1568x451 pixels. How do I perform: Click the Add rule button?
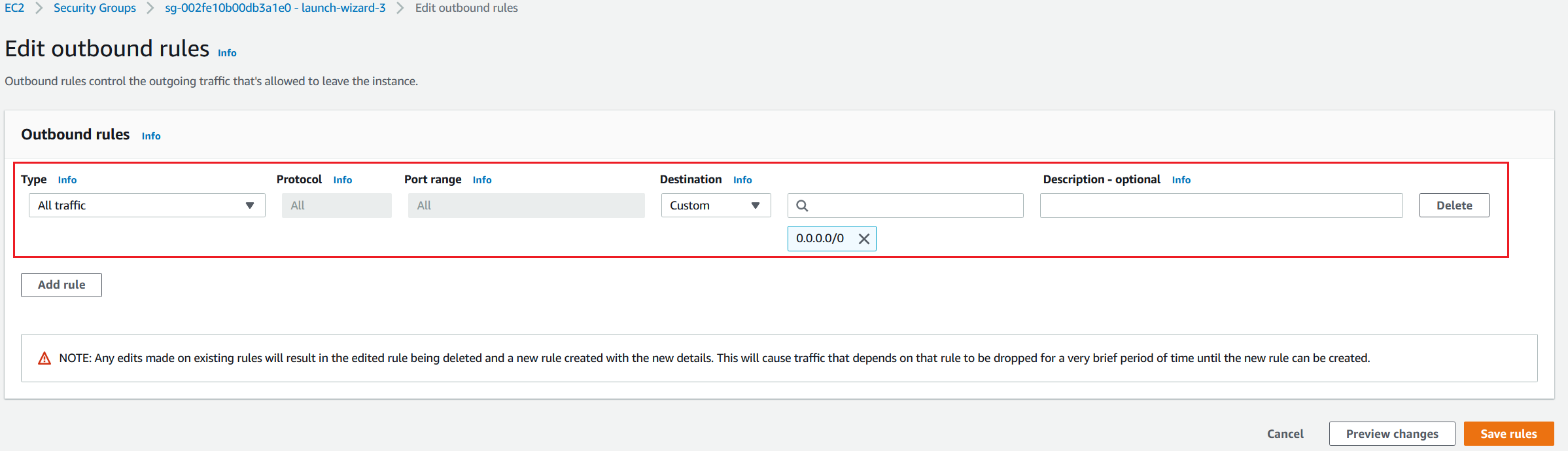(61, 285)
